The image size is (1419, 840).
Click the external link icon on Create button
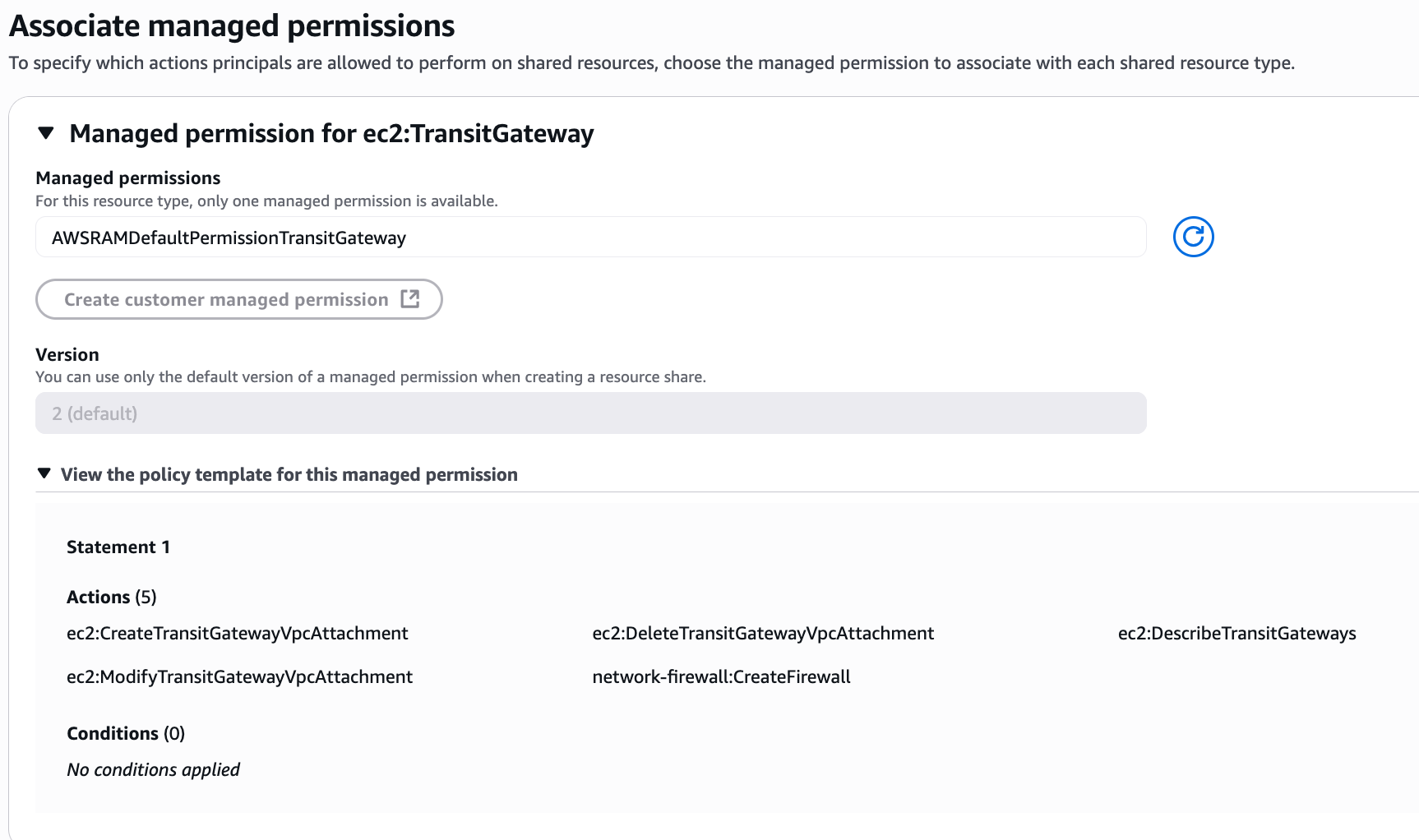[x=409, y=299]
